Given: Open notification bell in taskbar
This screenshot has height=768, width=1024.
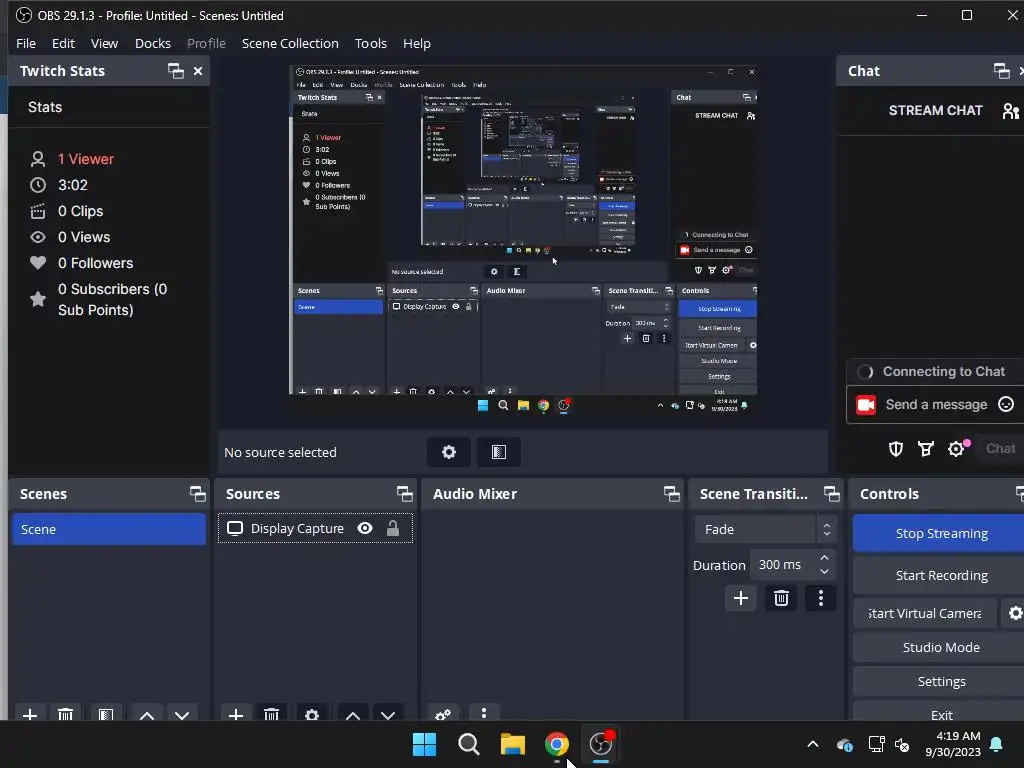Looking at the screenshot, I should pos(997,744).
